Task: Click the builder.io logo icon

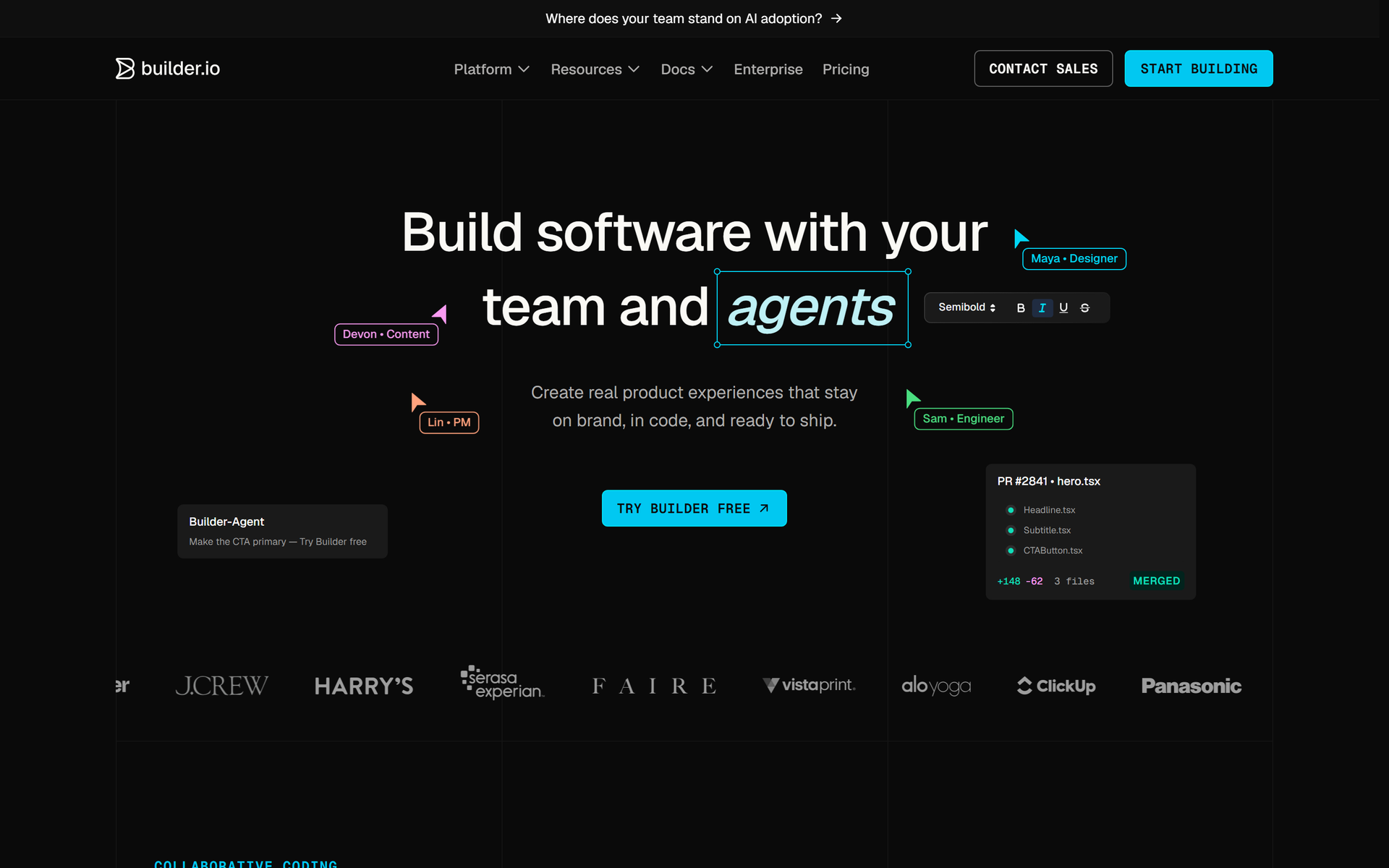Action: pyautogui.click(x=124, y=69)
